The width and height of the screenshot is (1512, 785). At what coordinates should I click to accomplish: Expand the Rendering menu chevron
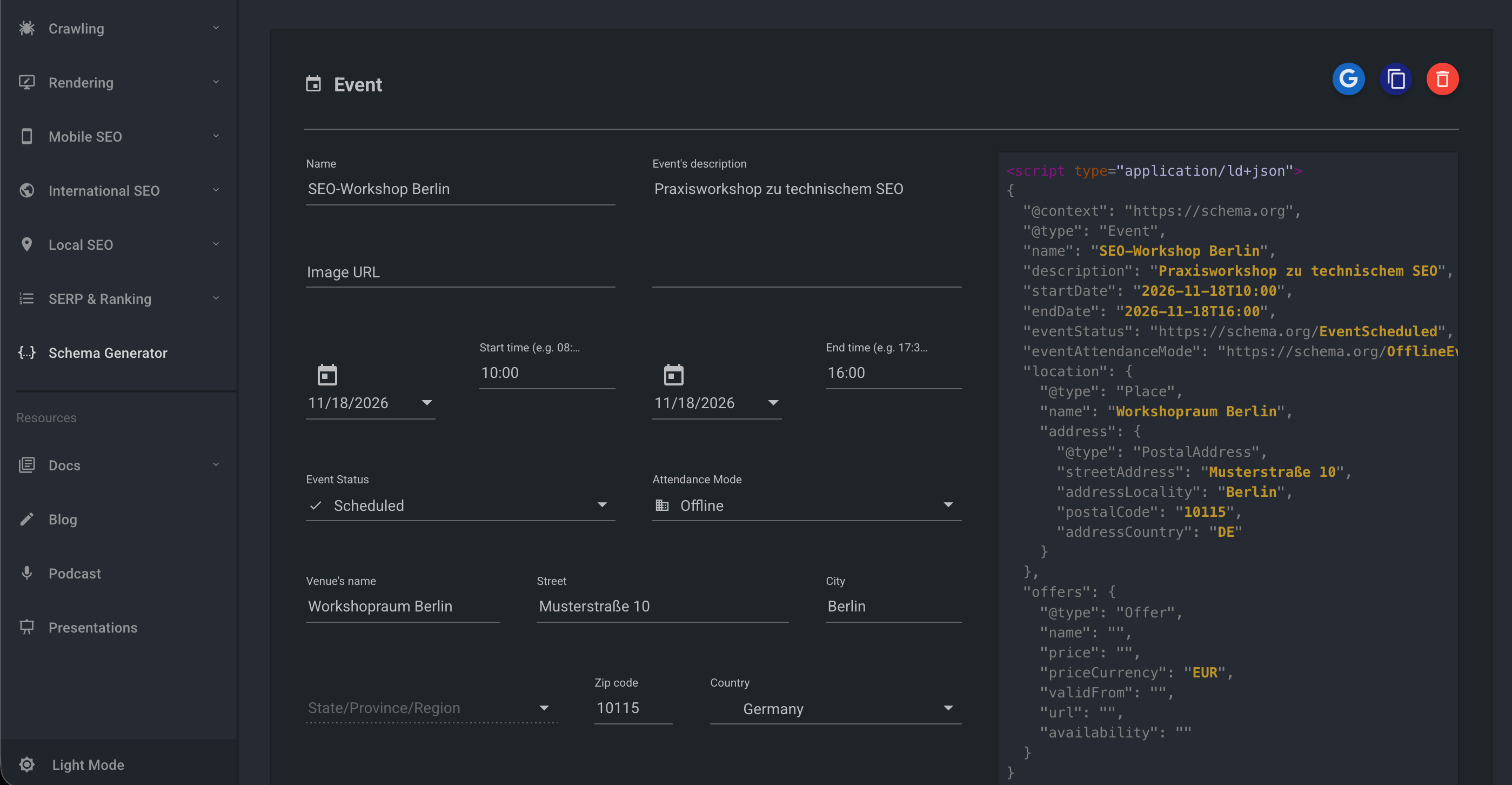[x=216, y=82]
